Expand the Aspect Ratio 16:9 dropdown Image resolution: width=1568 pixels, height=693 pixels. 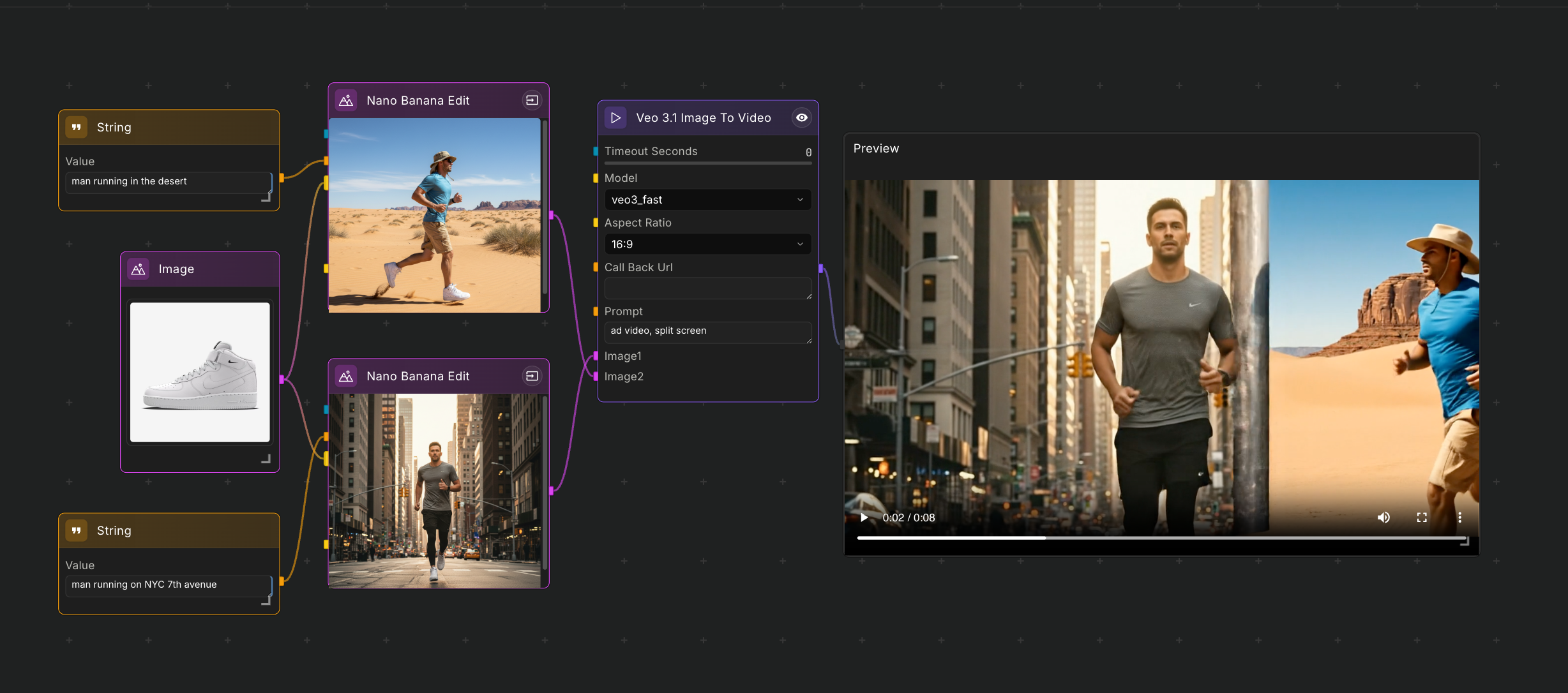[707, 244]
